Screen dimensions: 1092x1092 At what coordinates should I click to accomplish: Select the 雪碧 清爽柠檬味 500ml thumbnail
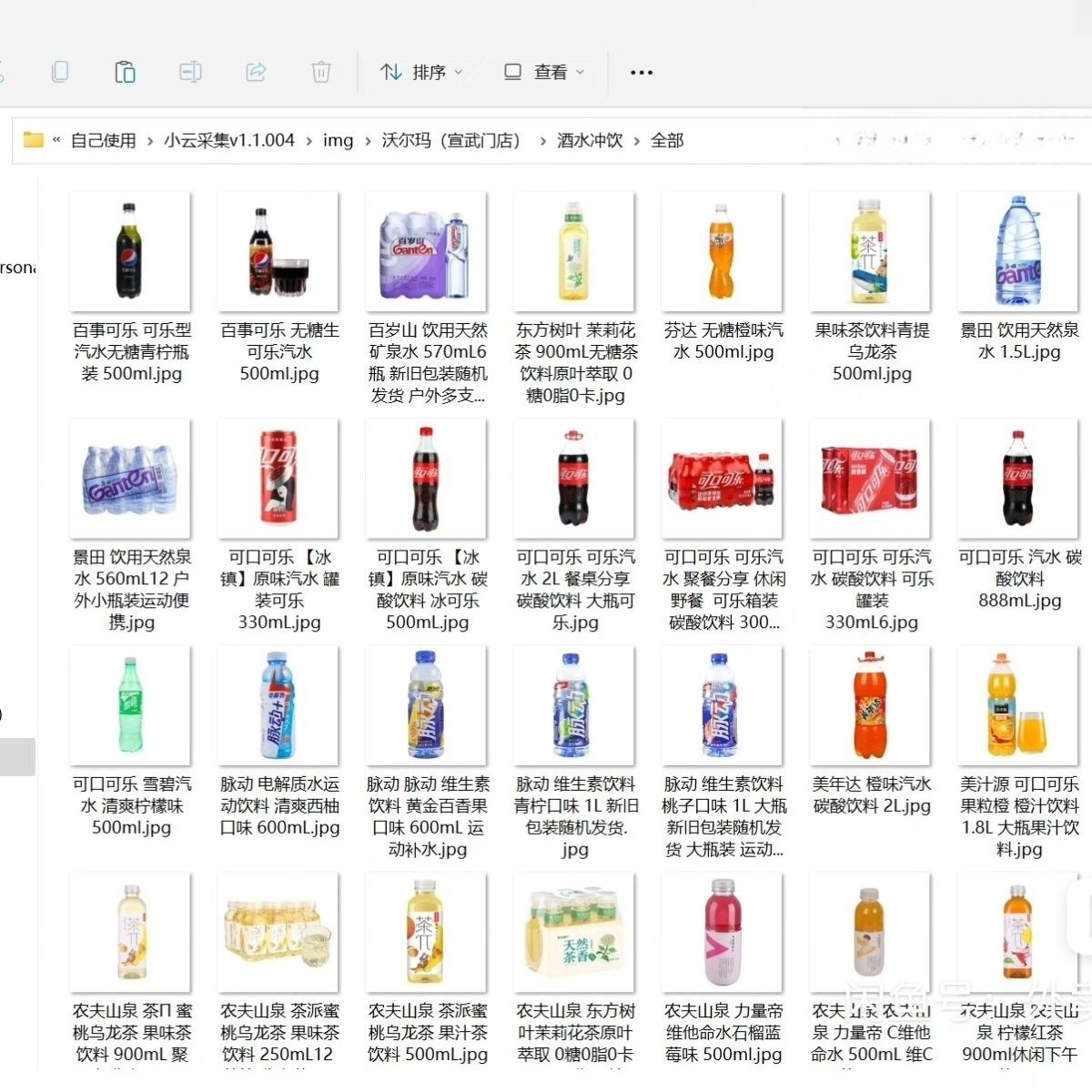pos(130,705)
